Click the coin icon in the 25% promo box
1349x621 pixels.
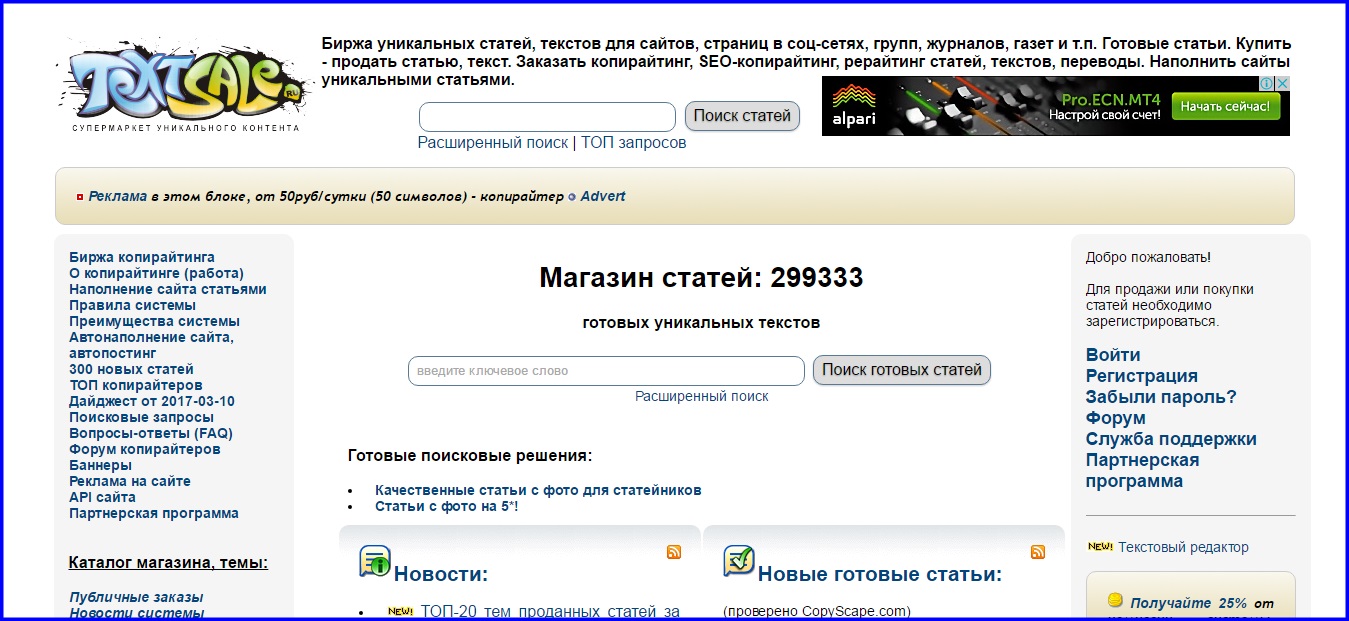(1115, 601)
